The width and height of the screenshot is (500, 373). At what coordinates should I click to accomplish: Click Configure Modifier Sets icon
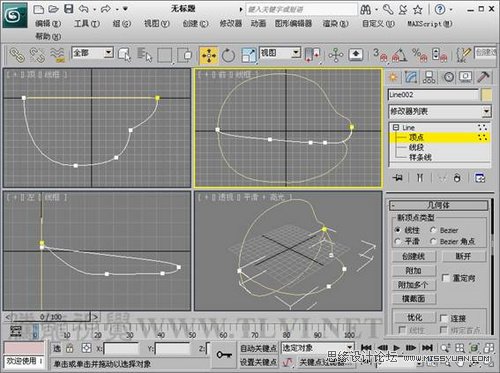(480, 178)
